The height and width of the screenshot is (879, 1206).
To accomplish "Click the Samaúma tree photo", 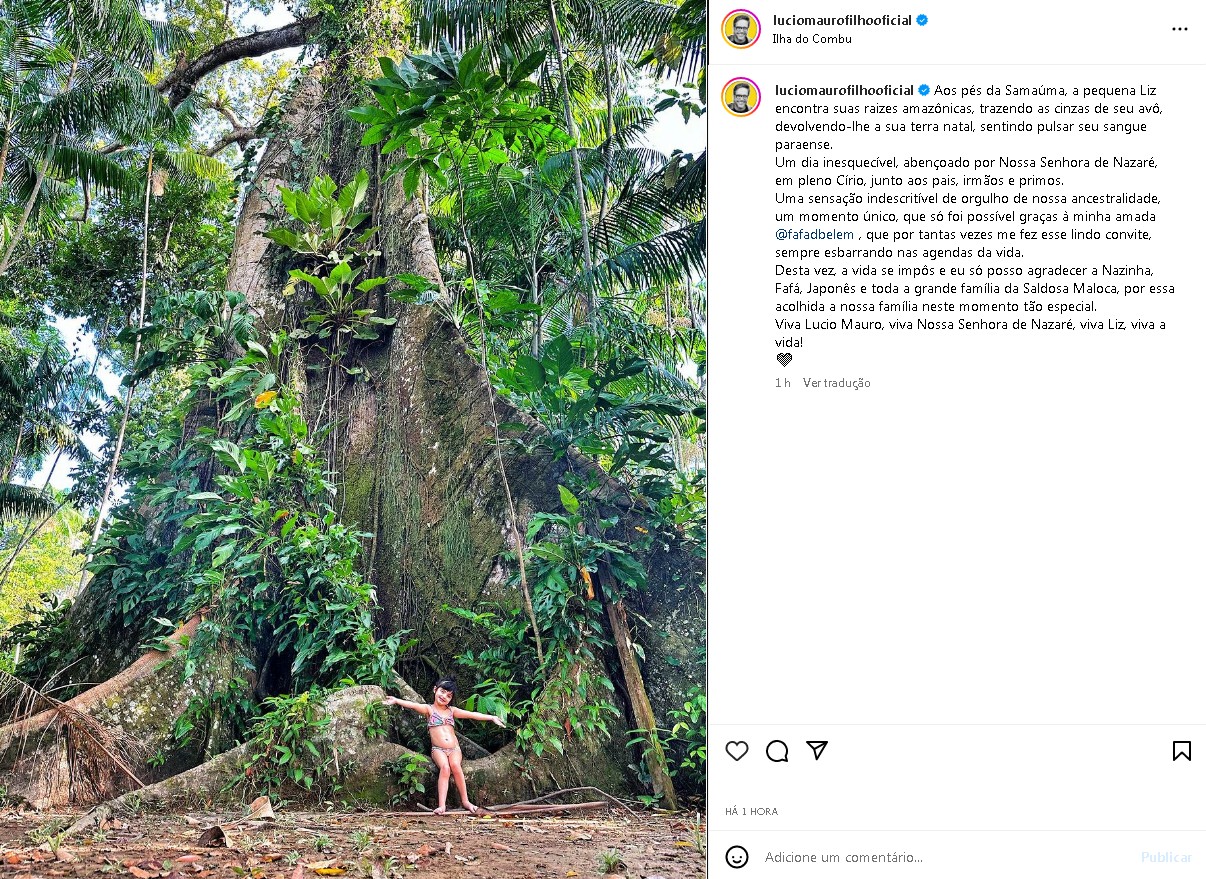I will pyautogui.click(x=353, y=439).
